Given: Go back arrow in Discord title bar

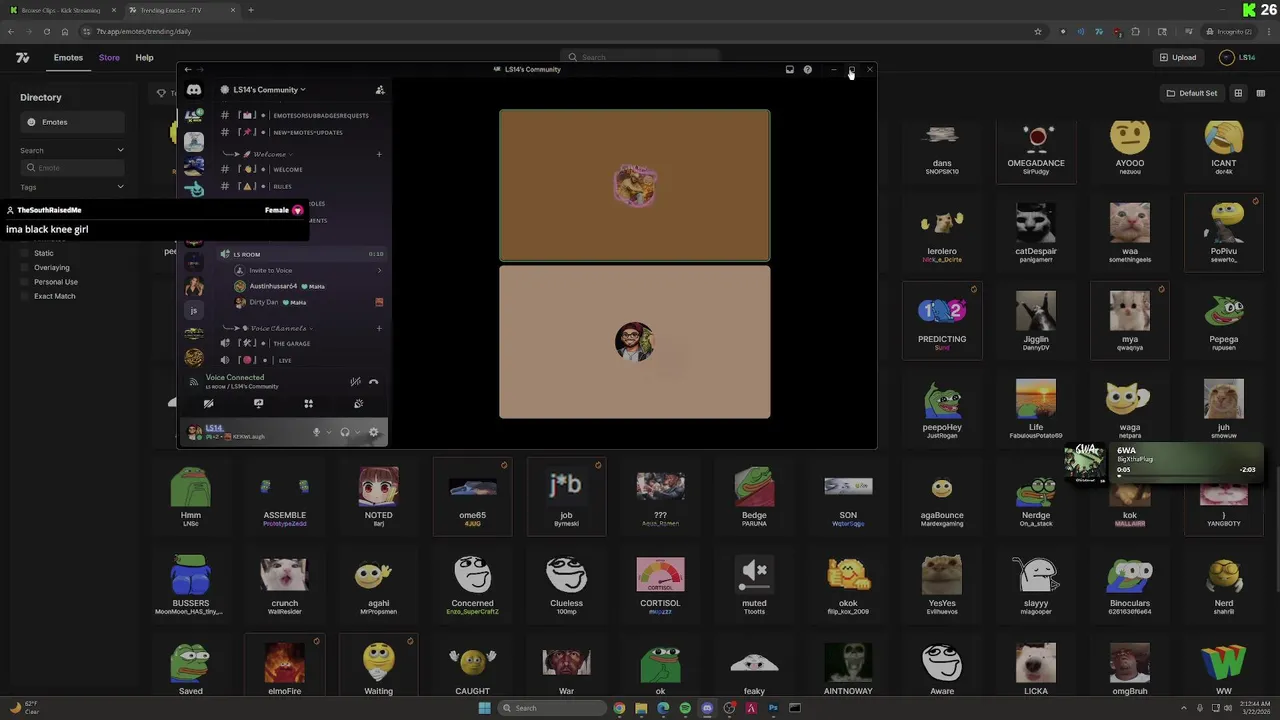Looking at the screenshot, I should (188, 69).
